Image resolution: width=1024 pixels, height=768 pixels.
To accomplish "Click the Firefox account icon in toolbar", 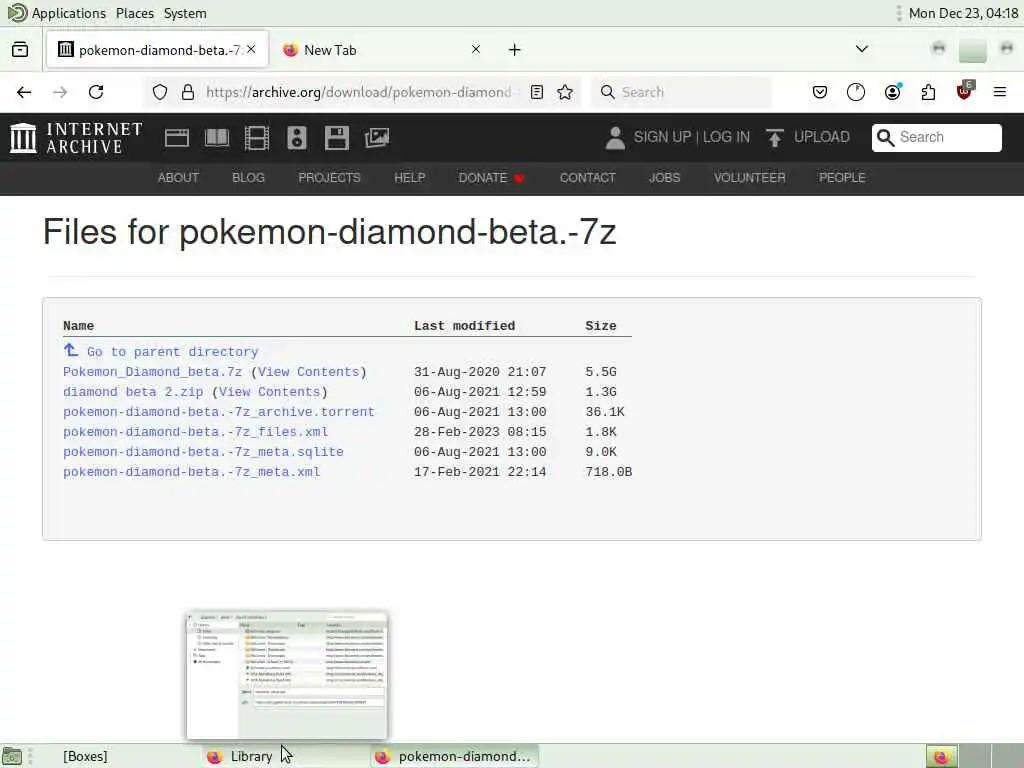I will click(x=892, y=92).
